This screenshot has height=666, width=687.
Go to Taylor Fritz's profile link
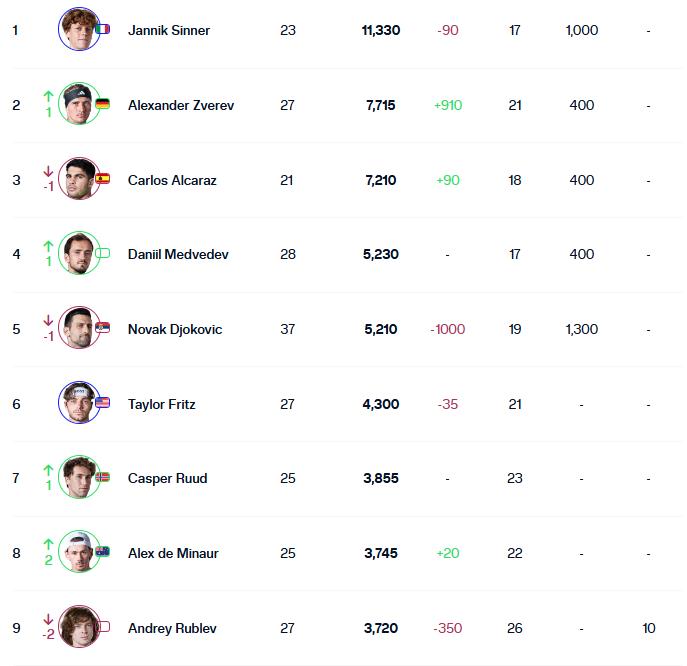pyautogui.click(x=161, y=404)
